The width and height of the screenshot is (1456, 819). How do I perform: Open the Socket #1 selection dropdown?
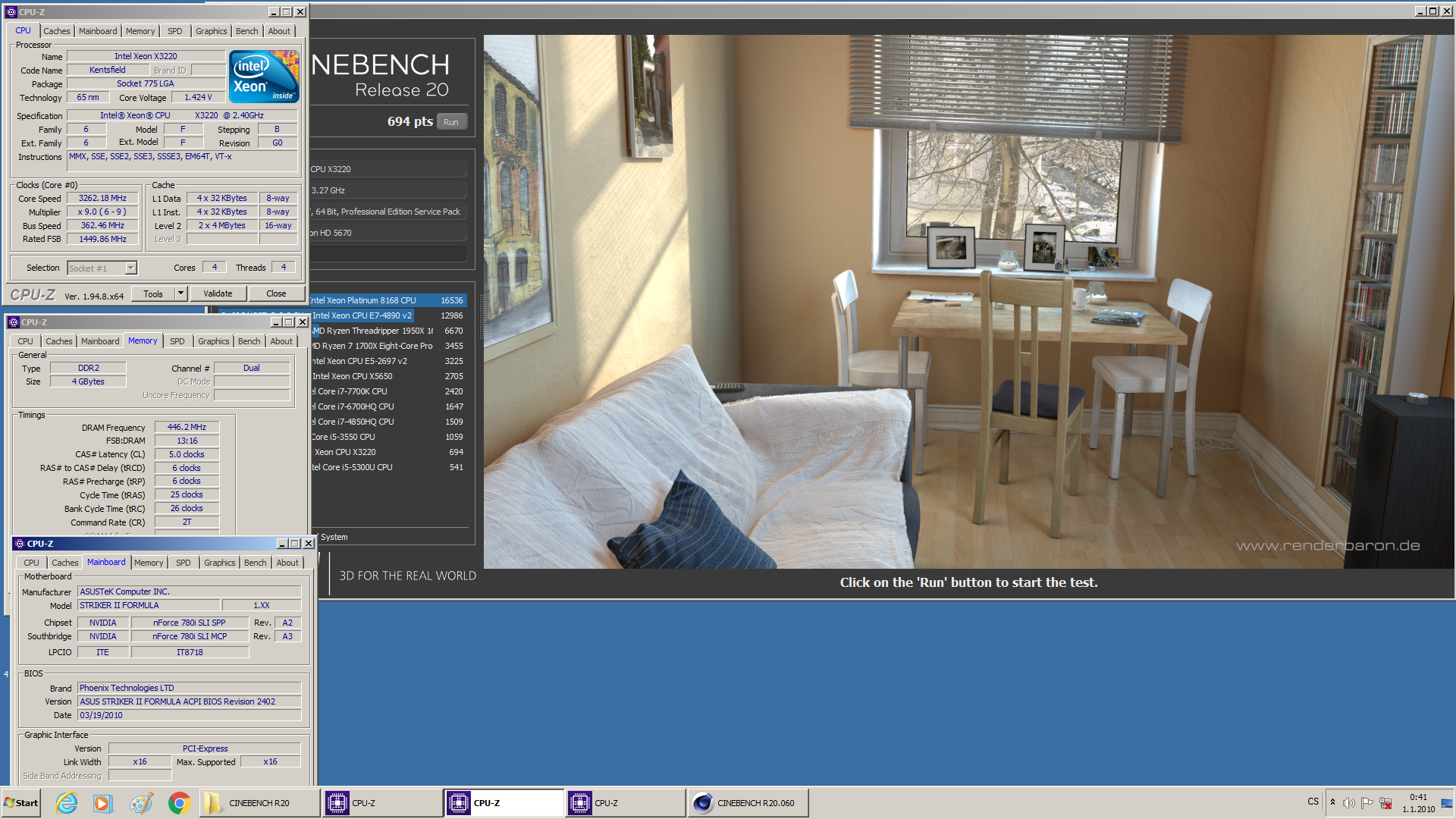tap(131, 268)
